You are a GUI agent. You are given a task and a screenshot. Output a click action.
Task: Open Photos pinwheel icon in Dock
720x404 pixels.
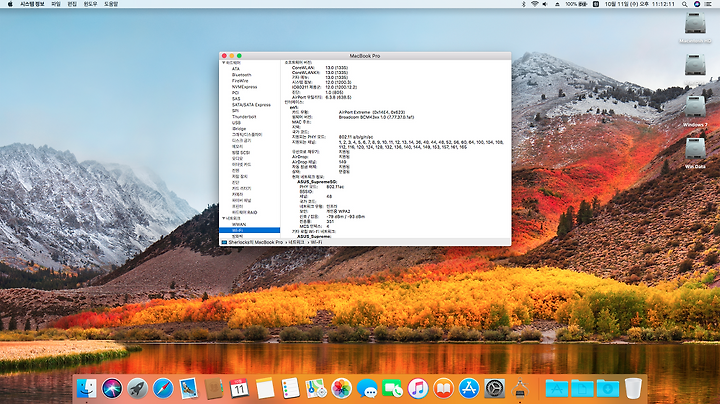tap(341, 388)
